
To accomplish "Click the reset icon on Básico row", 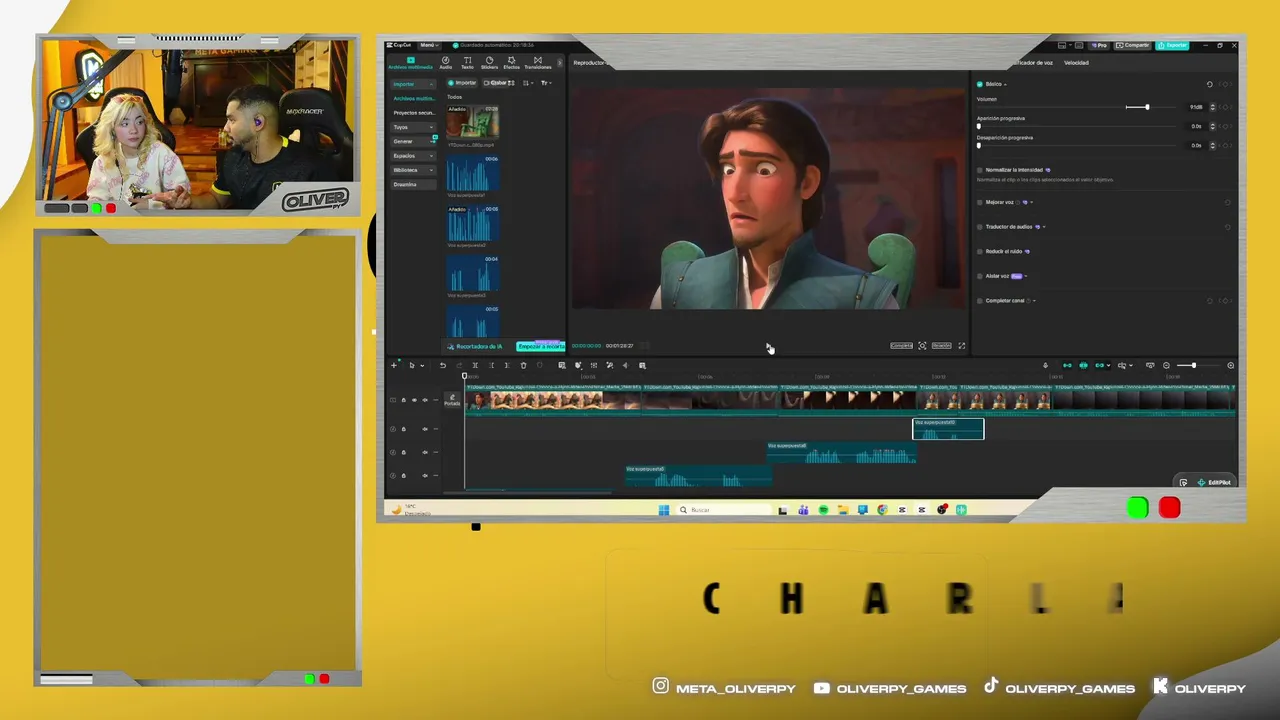I will pyautogui.click(x=1209, y=84).
